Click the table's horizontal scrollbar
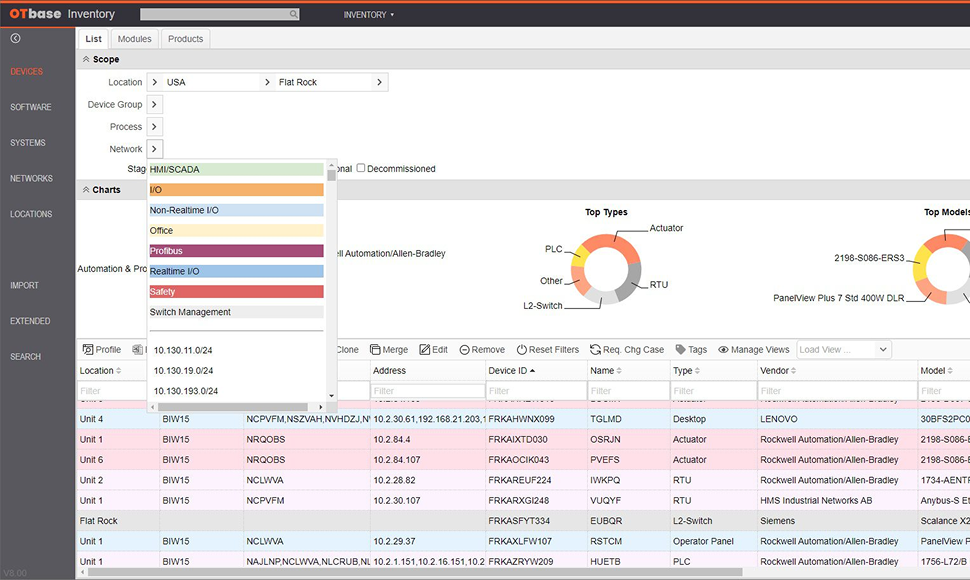The height and width of the screenshot is (580, 970). click(414, 572)
